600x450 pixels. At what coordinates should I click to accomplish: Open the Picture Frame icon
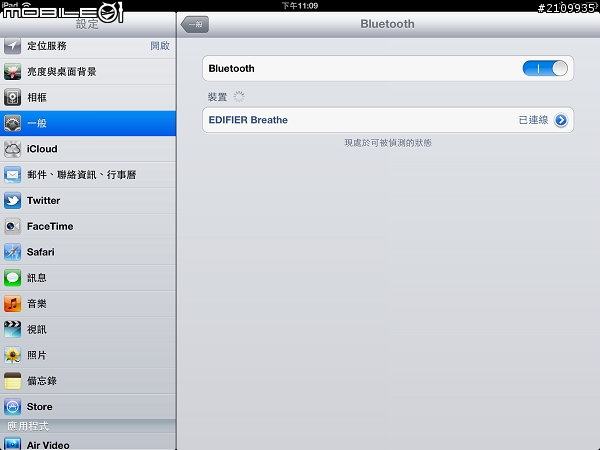tap(13, 98)
